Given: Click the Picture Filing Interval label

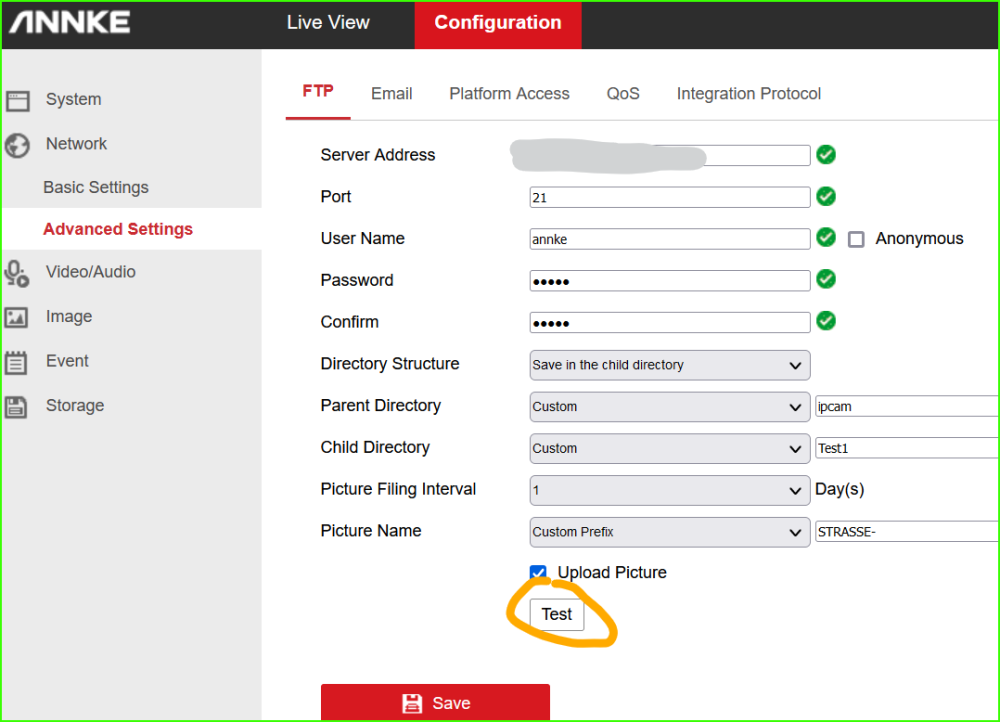Looking at the screenshot, I should 398,489.
